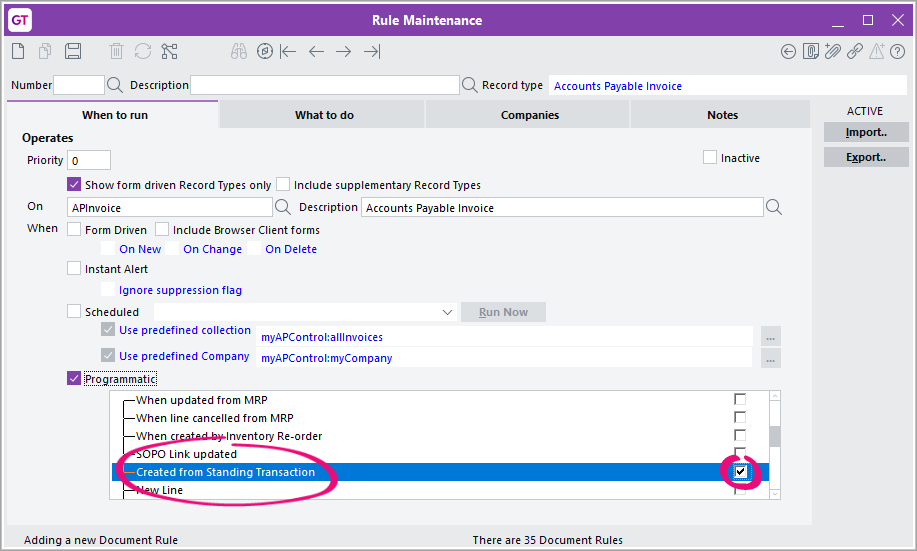Click the chain link icon
The height and width of the screenshot is (551, 917).
pyautogui.click(x=855, y=51)
